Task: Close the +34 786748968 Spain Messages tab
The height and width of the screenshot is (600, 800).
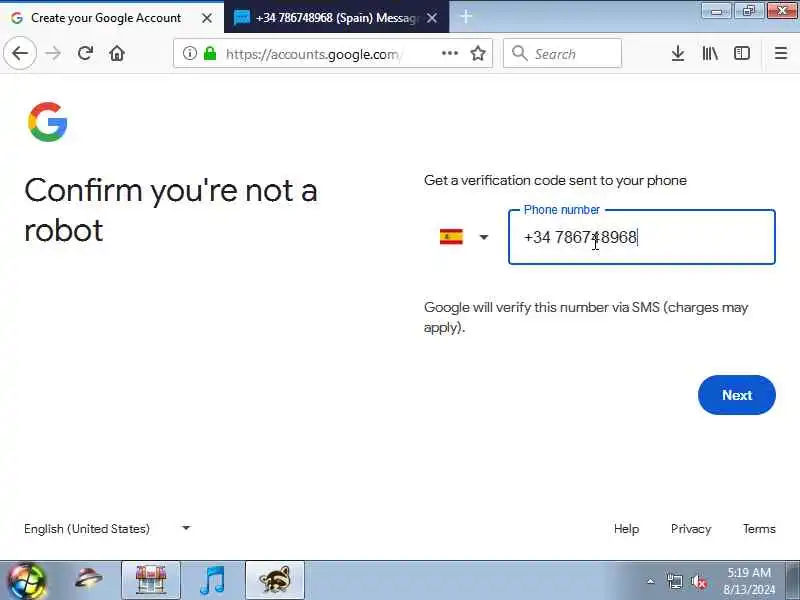Action: (x=432, y=18)
